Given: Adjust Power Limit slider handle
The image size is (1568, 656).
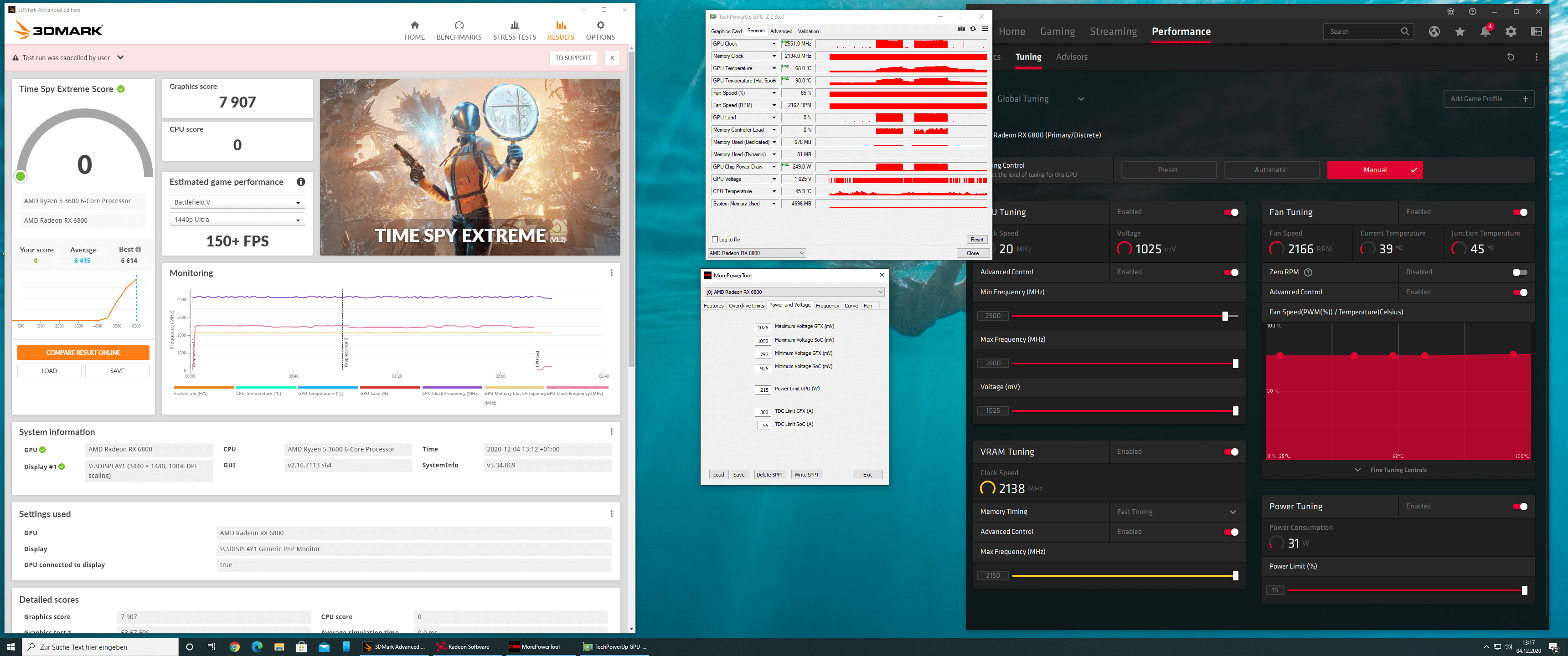Looking at the screenshot, I should [1524, 590].
